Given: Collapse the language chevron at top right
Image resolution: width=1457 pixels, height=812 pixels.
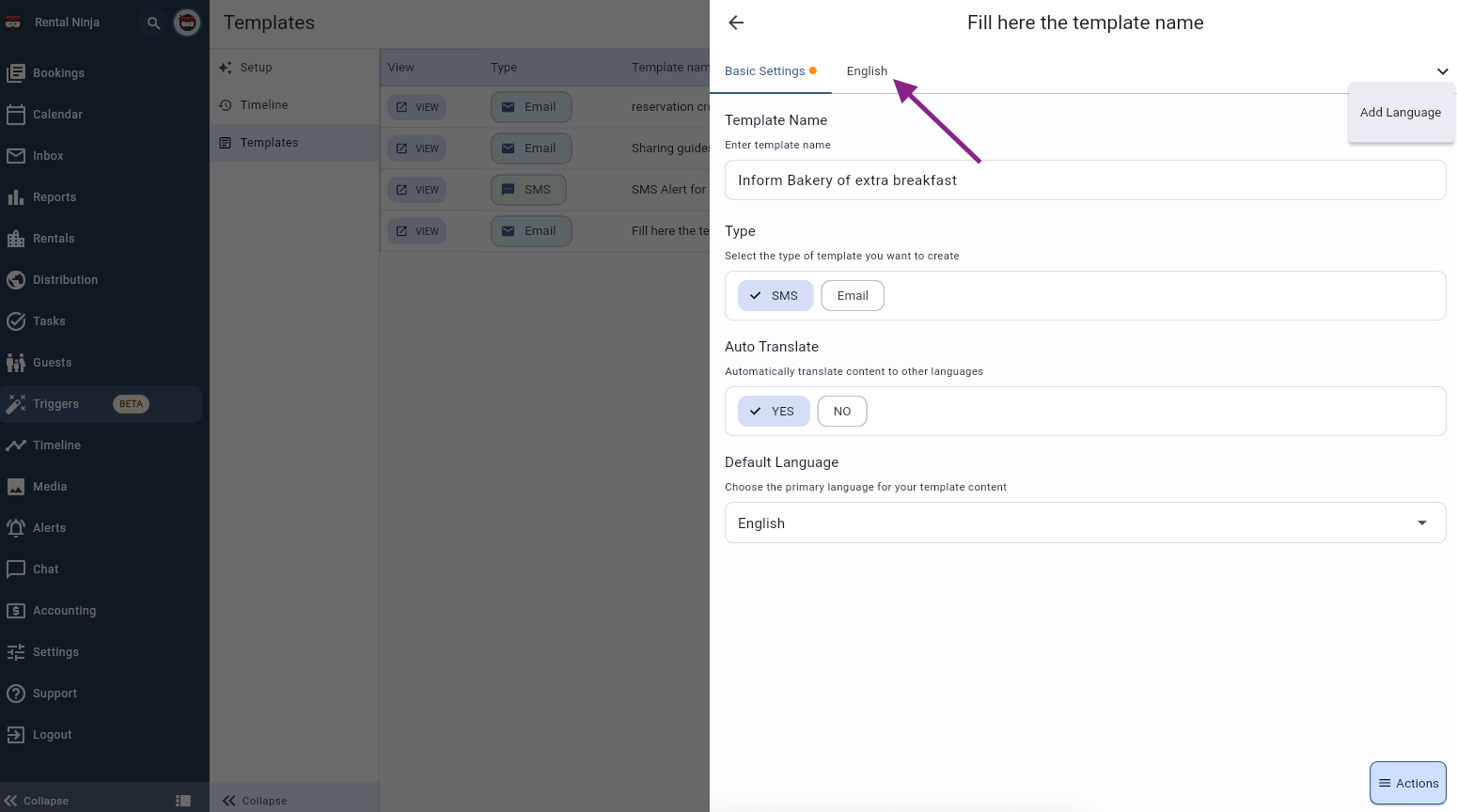Looking at the screenshot, I should (1442, 71).
